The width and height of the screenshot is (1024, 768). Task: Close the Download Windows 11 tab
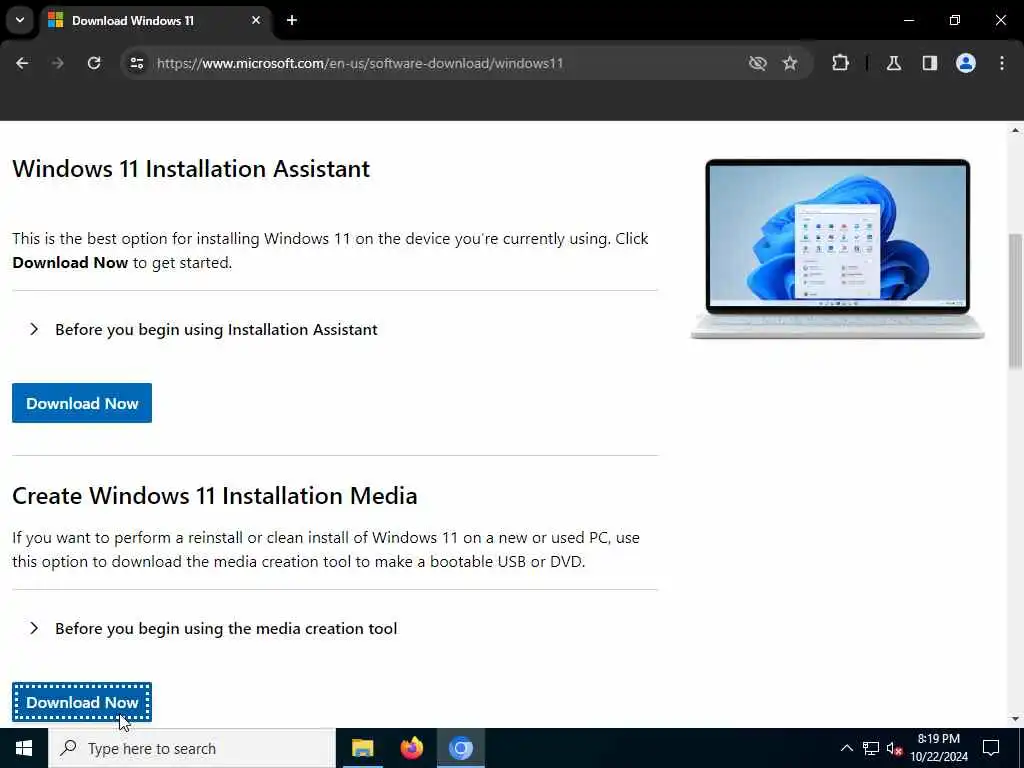pyautogui.click(x=256, y=20)
